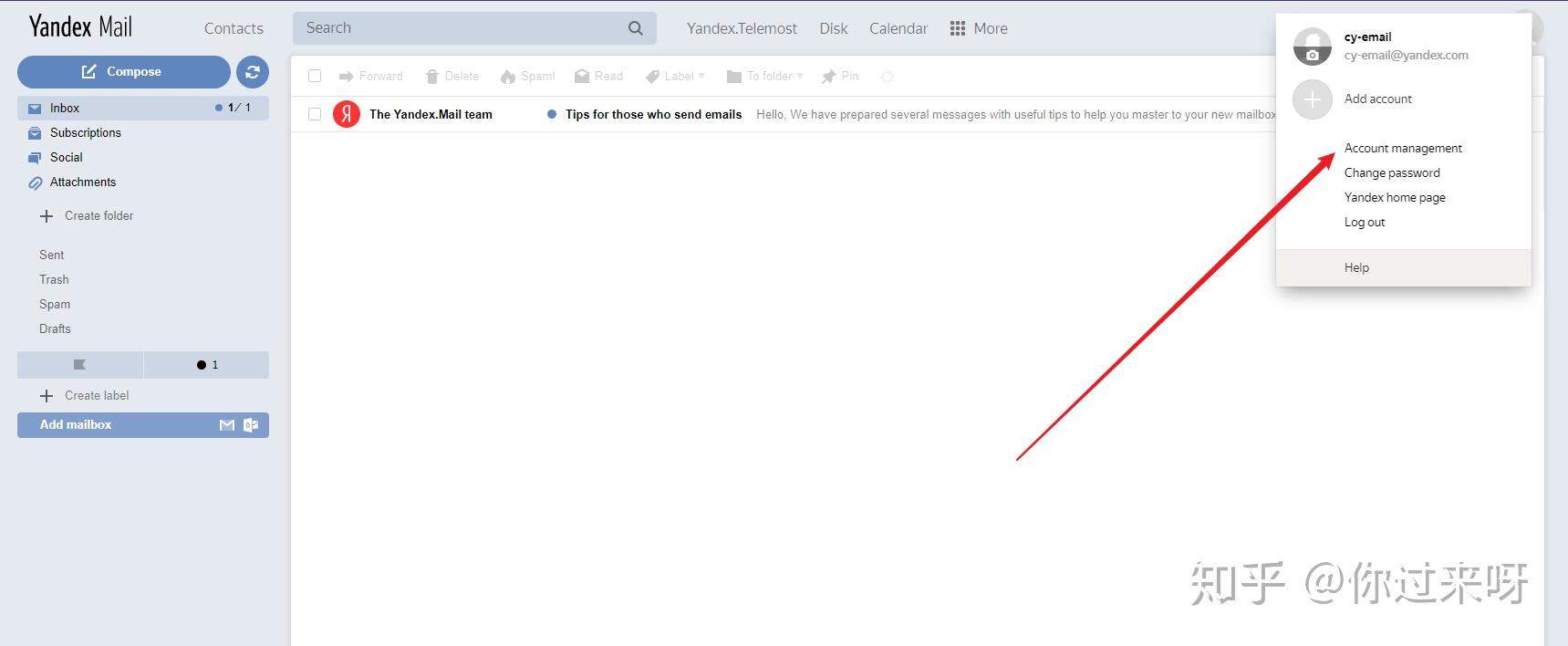Select Log out from the account menu

click(x=1365, y=222)
